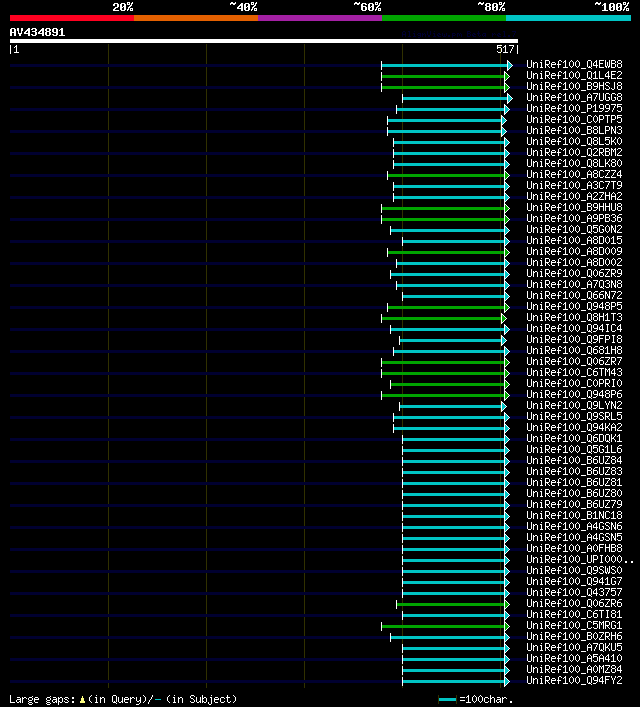The image size is (640, 707).
Task: Select UniRef100_C0PRI0 hit name
Action: coord(574,383)
